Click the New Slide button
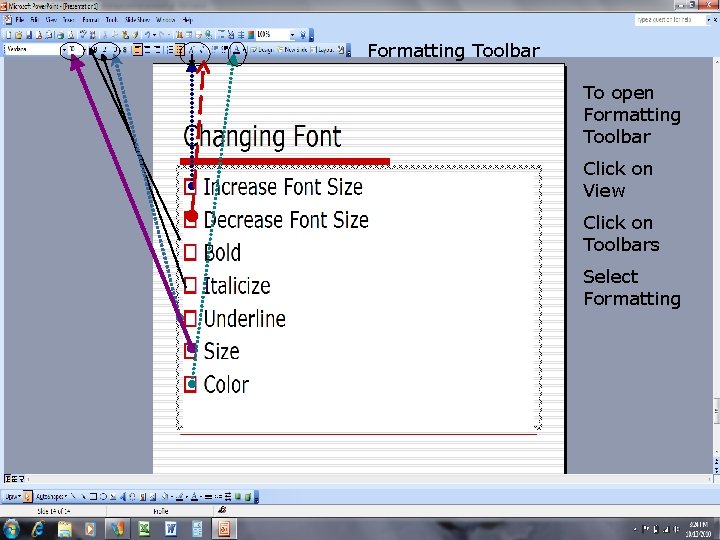The image size is (720, 540). [292, 50]
